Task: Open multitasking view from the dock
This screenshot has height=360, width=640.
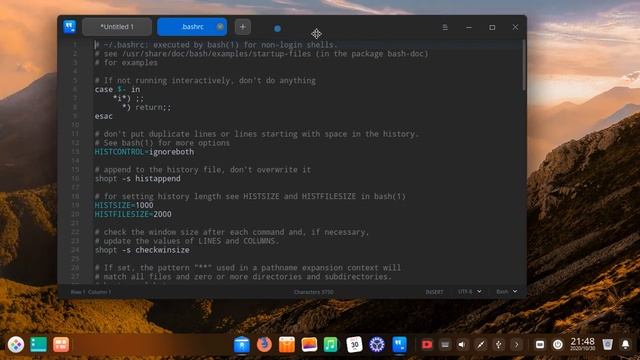Action: (61, 344)
